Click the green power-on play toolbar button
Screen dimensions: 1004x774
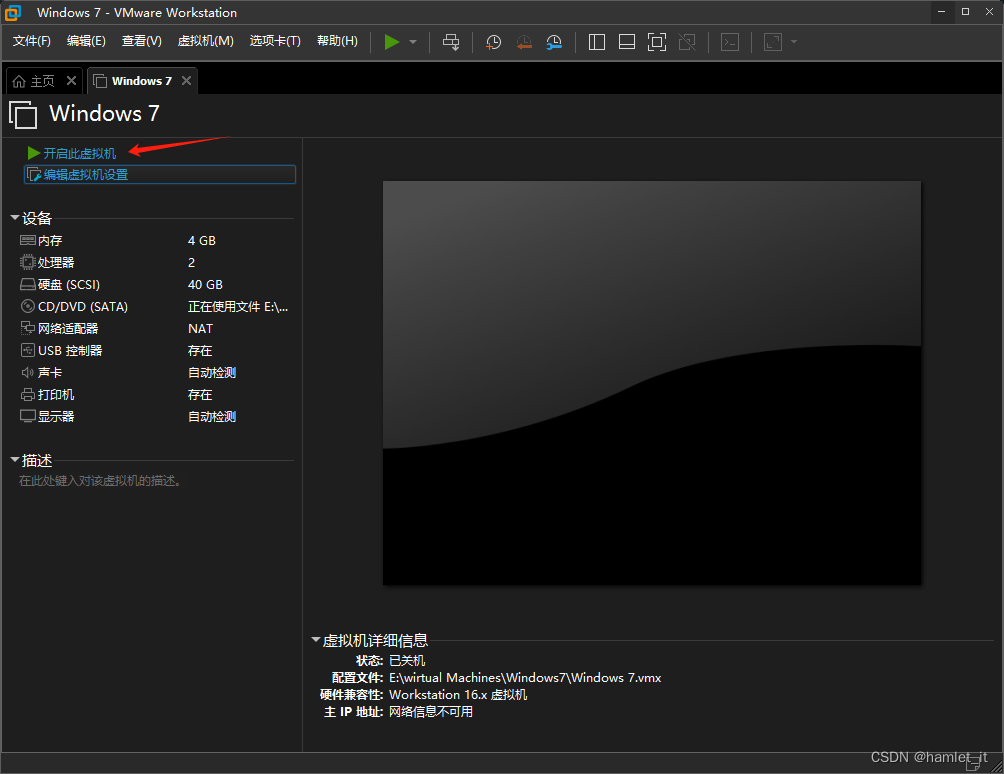[391, 42]
